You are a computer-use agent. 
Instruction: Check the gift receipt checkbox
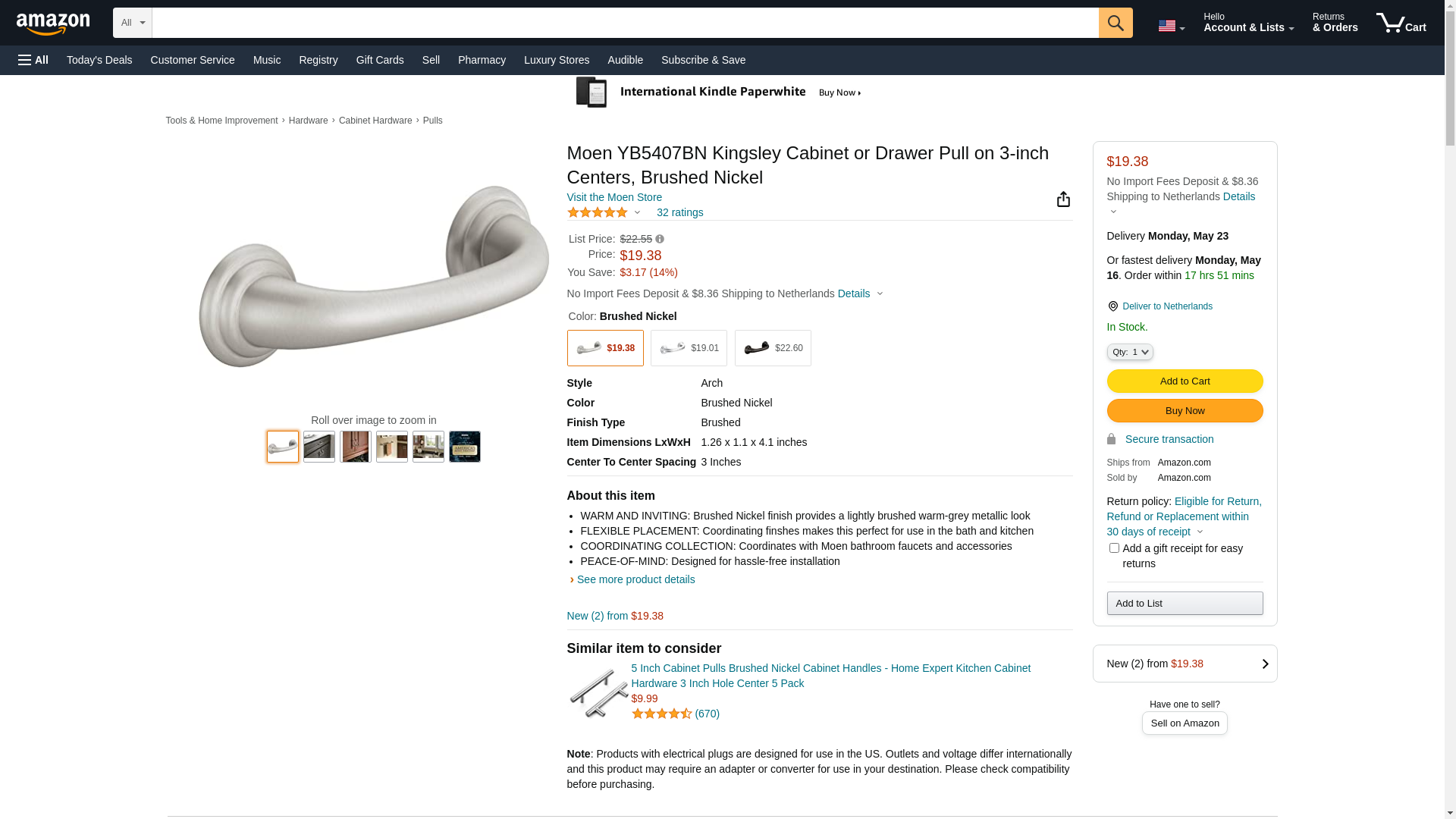click(1114, 548)
